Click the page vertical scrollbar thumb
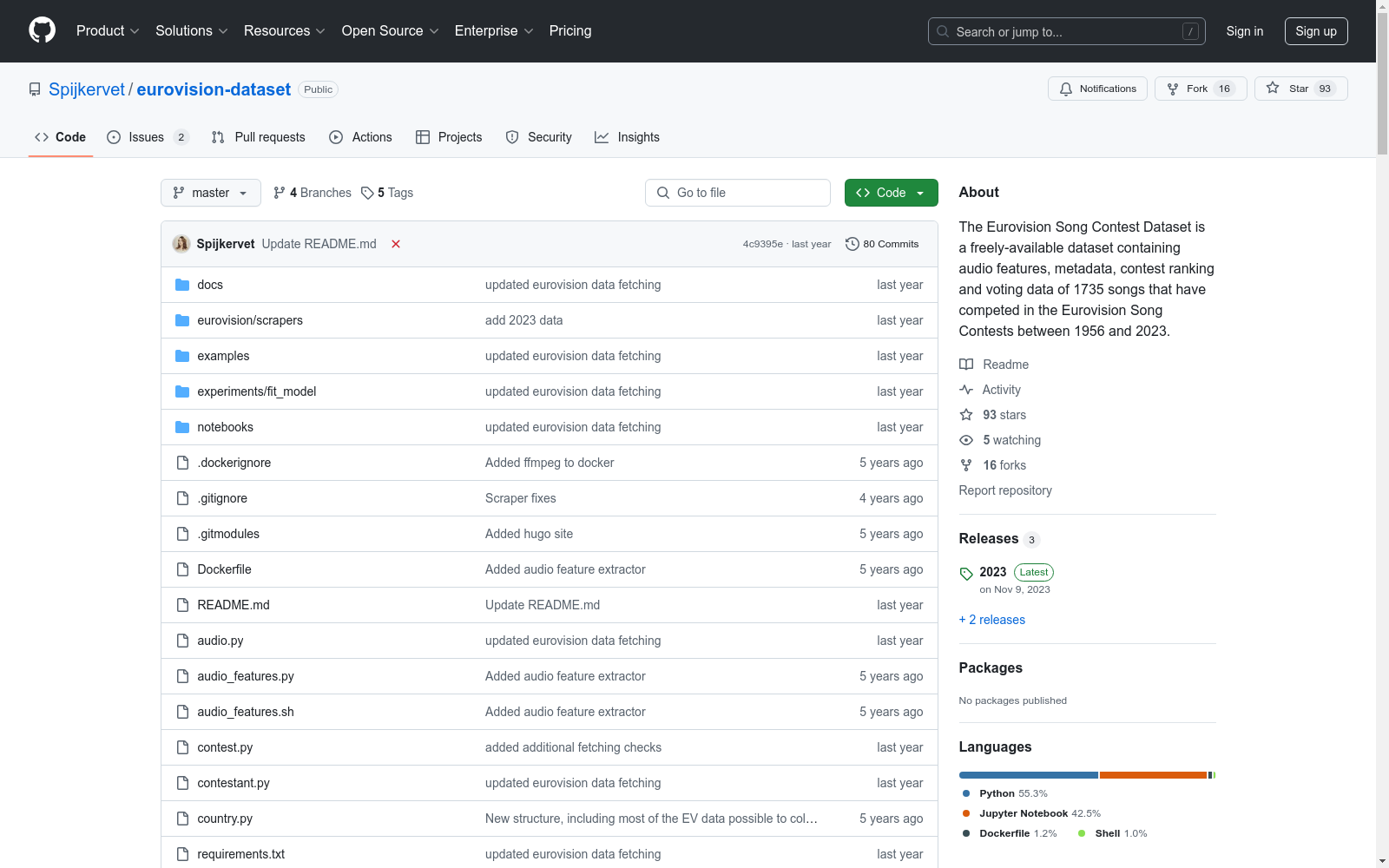Screen dimensions: 1389x868 coord(1382,84)
